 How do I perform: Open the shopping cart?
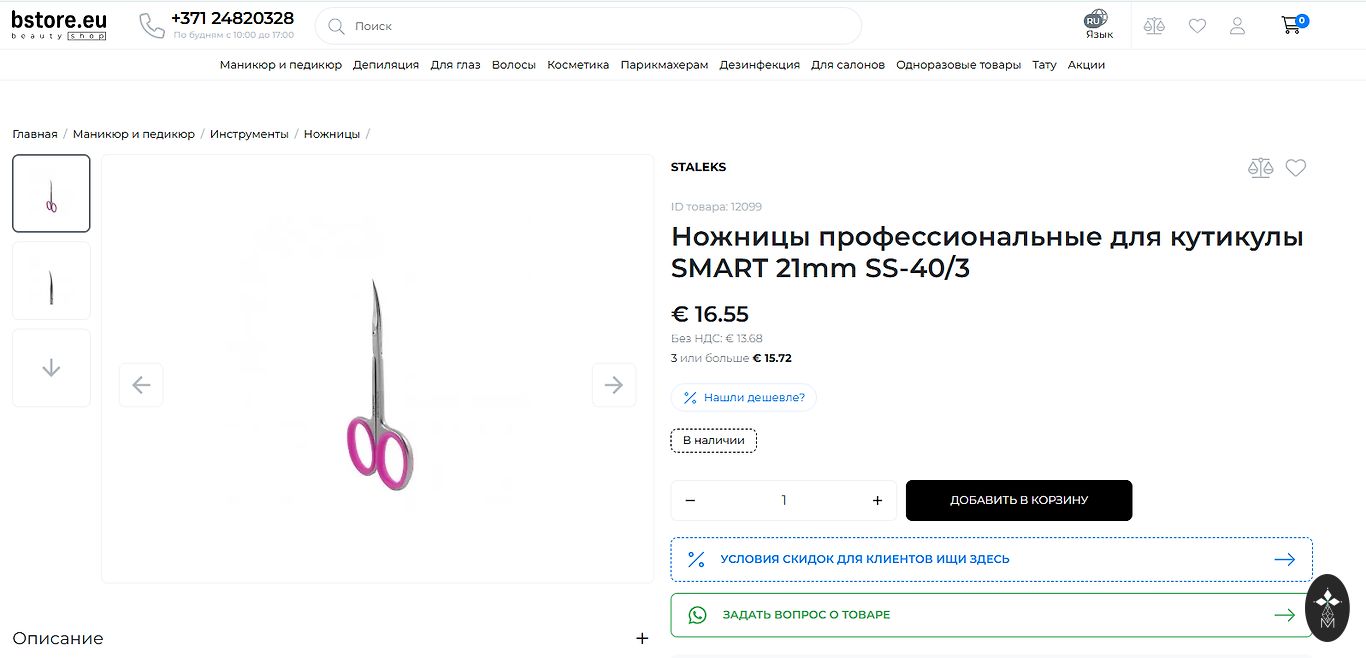pyautogui.click(x=1292, y=26)
